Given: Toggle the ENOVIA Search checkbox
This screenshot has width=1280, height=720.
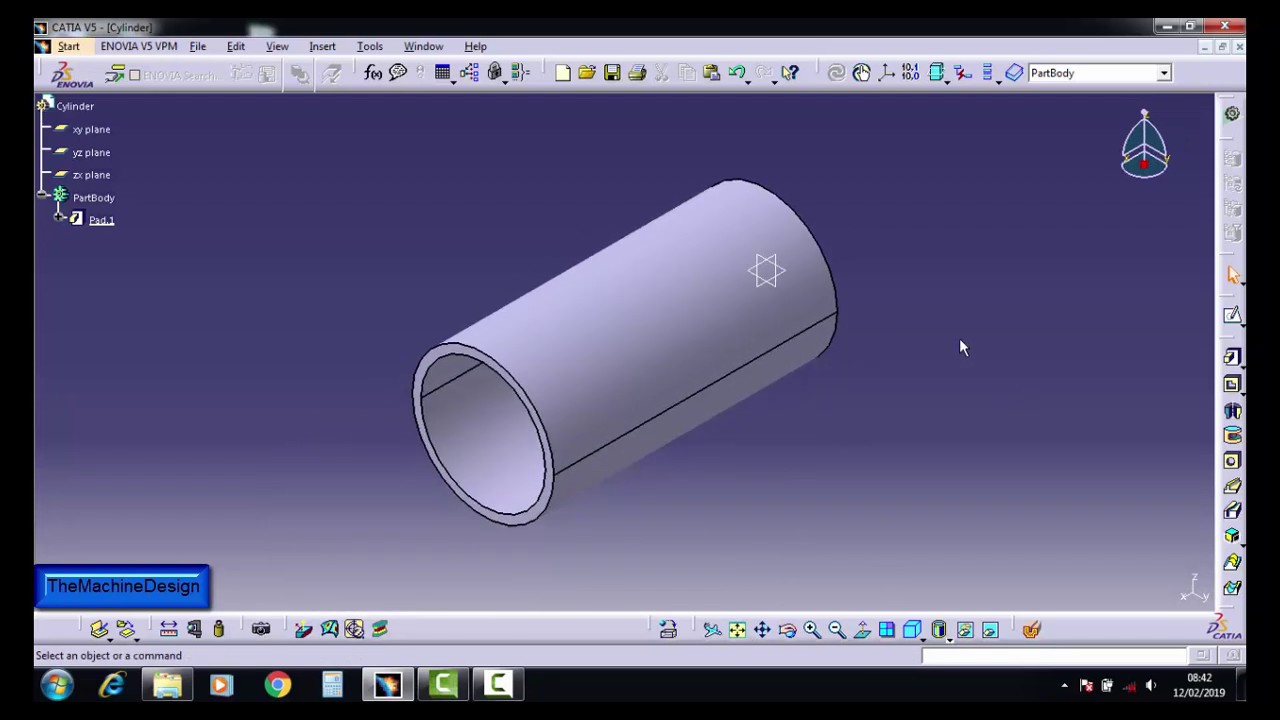Looking at the screenshot, I should (135, 75).
